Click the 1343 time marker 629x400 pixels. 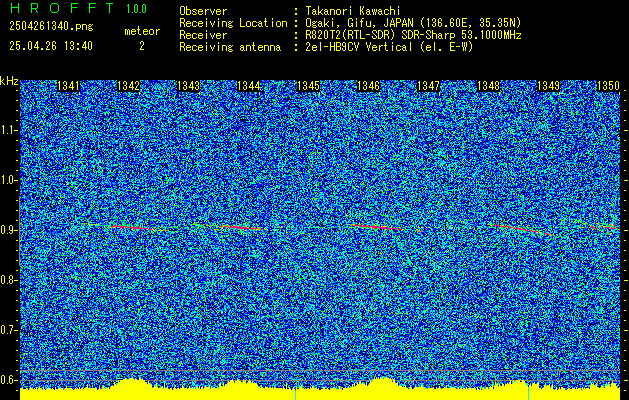point(188,86)
